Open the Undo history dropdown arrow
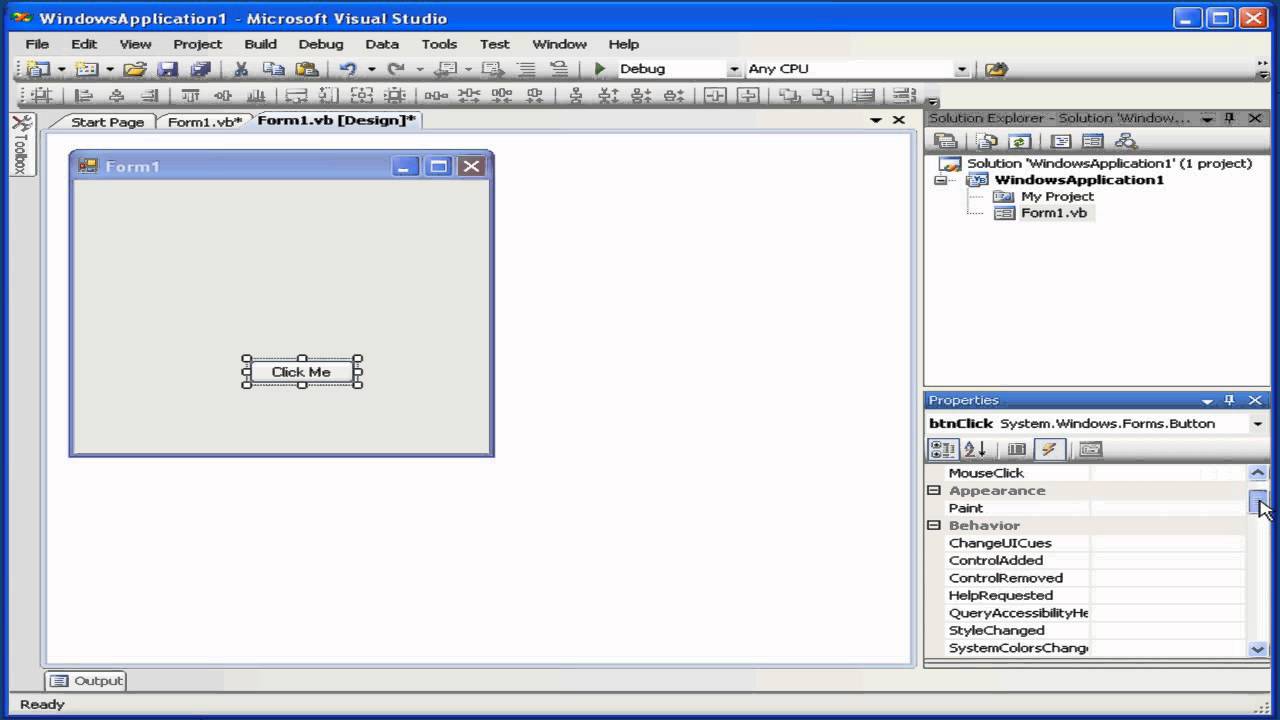The width and height of the screenshot is (1280, 720). click(371, 69)
